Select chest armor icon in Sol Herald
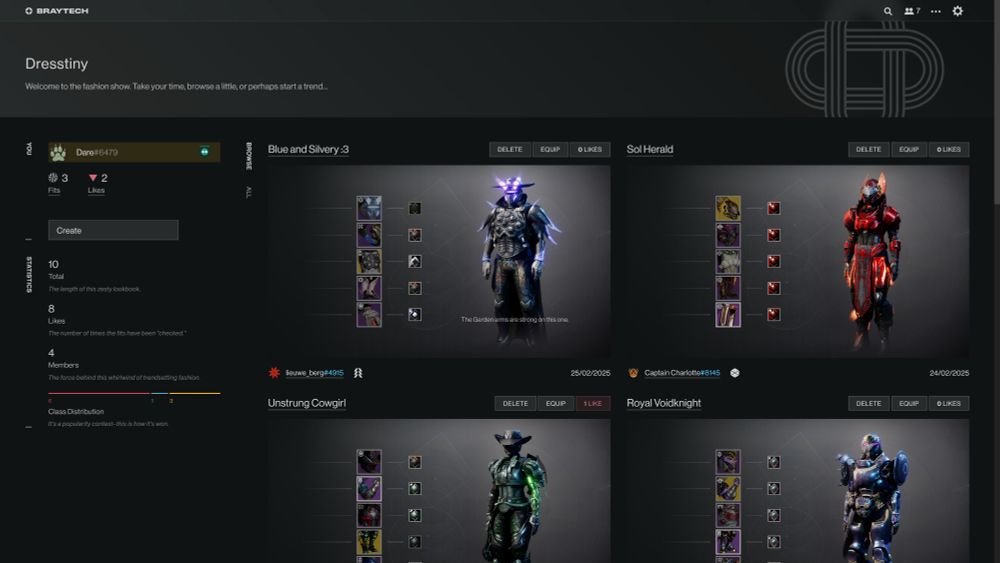This screenshot has height=563, width=1000. (728, 261)
